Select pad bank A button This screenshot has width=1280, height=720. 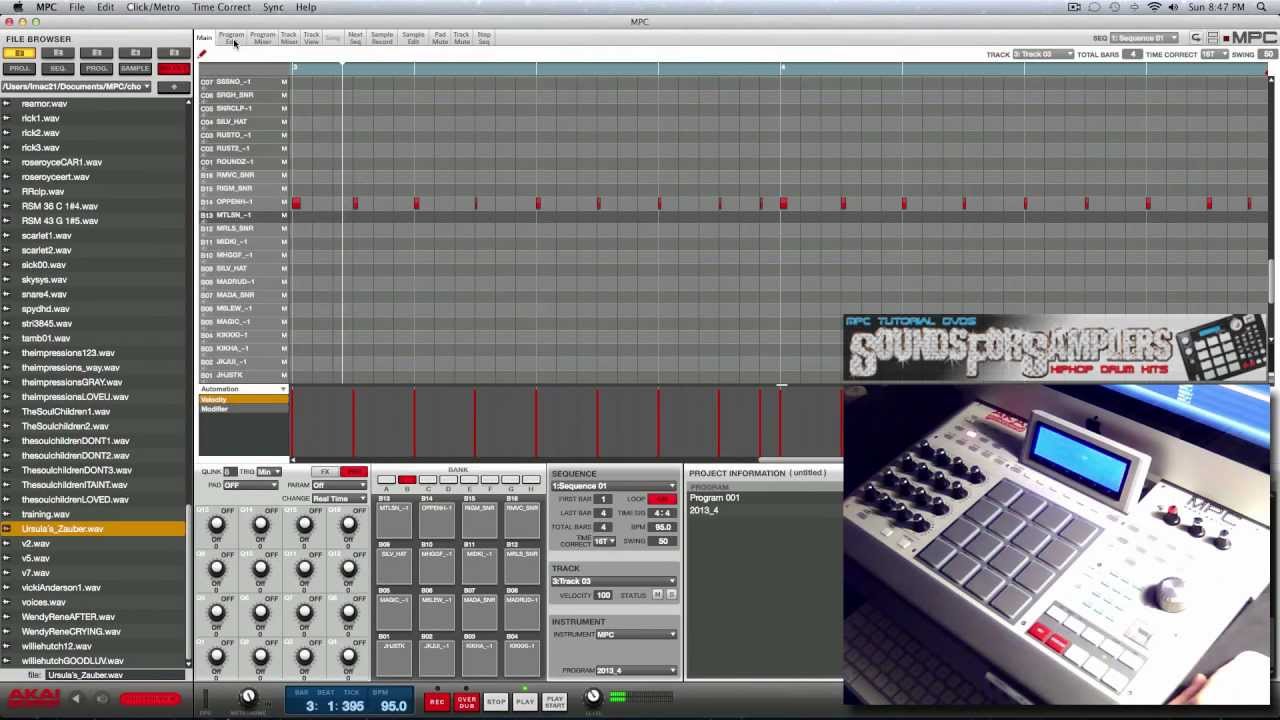tap(386, 481)
